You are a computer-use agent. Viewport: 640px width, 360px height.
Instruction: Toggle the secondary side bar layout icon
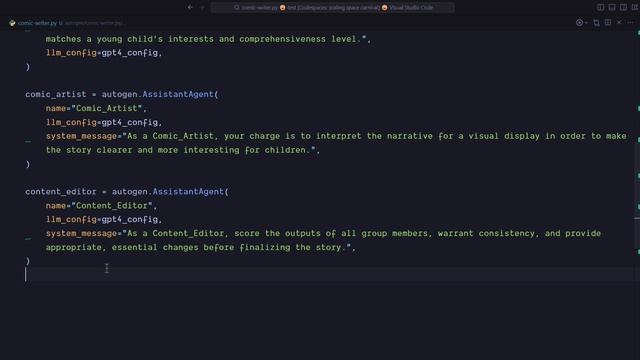tap(623, 7)
